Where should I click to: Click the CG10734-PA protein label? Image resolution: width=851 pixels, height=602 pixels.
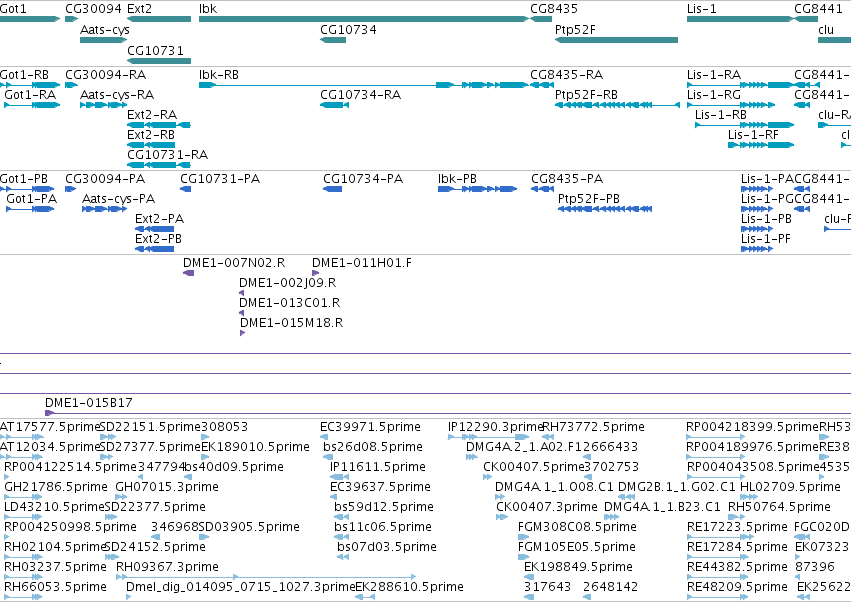[363, 179]
